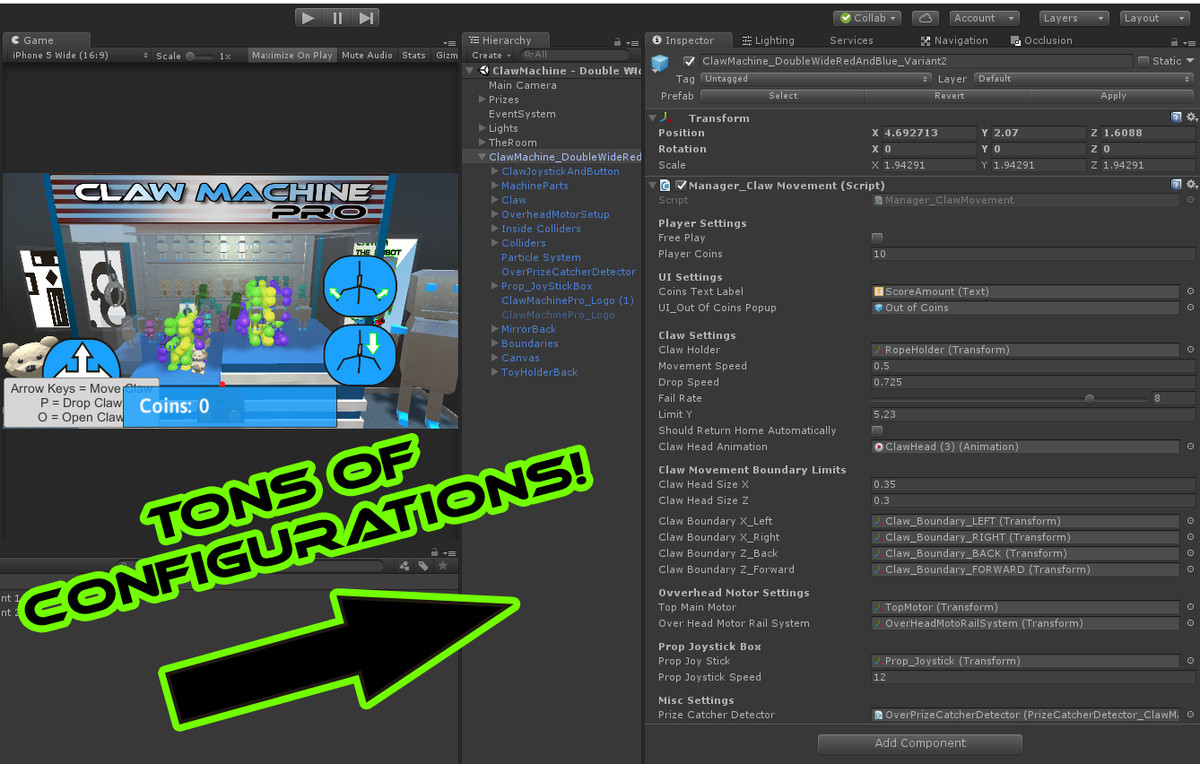The image size is (1200, 764).
Task: Open object picker for Claw Head Animation
Action: pyautogui.click(x=1190, y=447)
